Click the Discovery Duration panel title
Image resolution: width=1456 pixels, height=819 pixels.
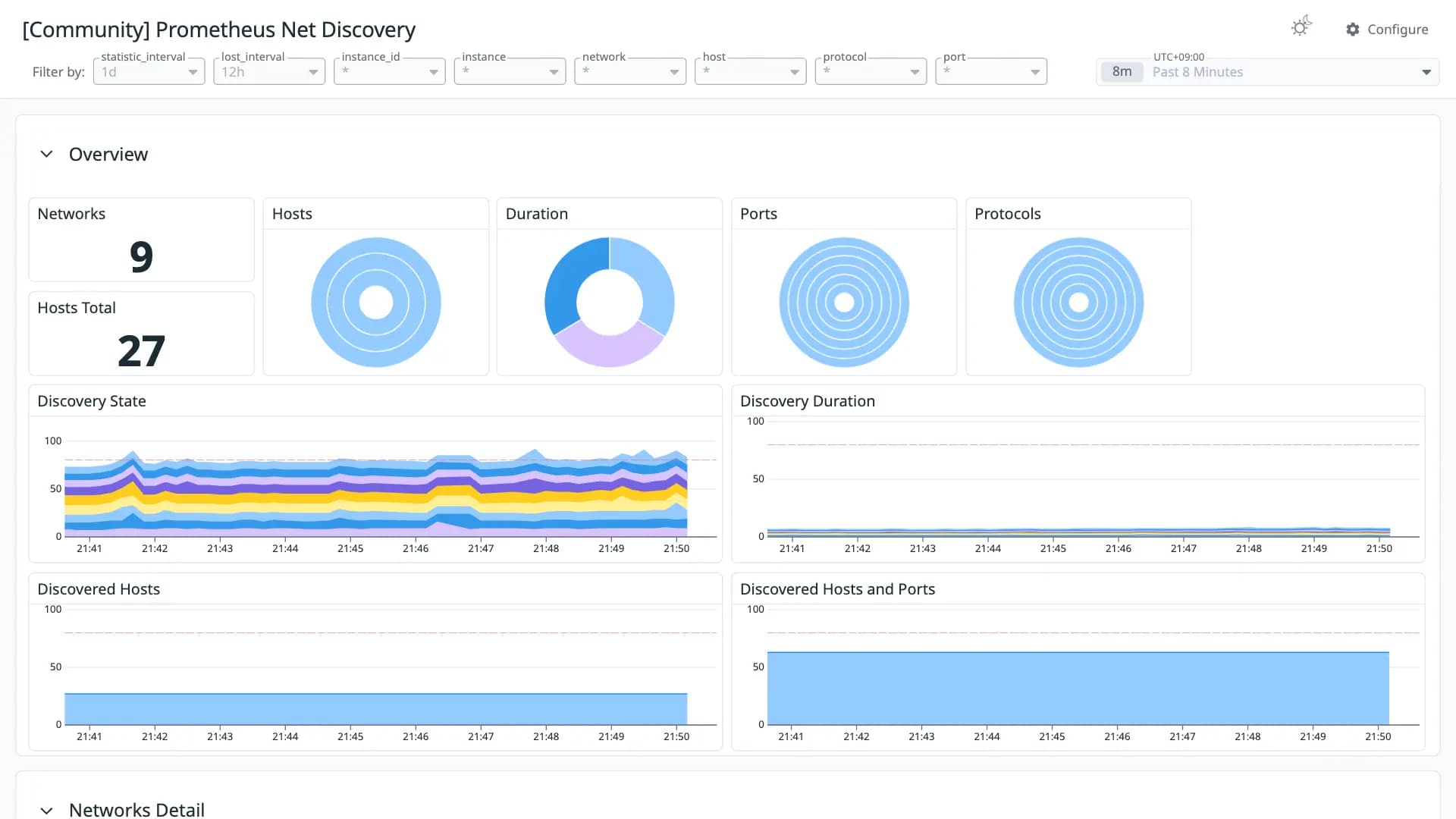click(808, 401)
